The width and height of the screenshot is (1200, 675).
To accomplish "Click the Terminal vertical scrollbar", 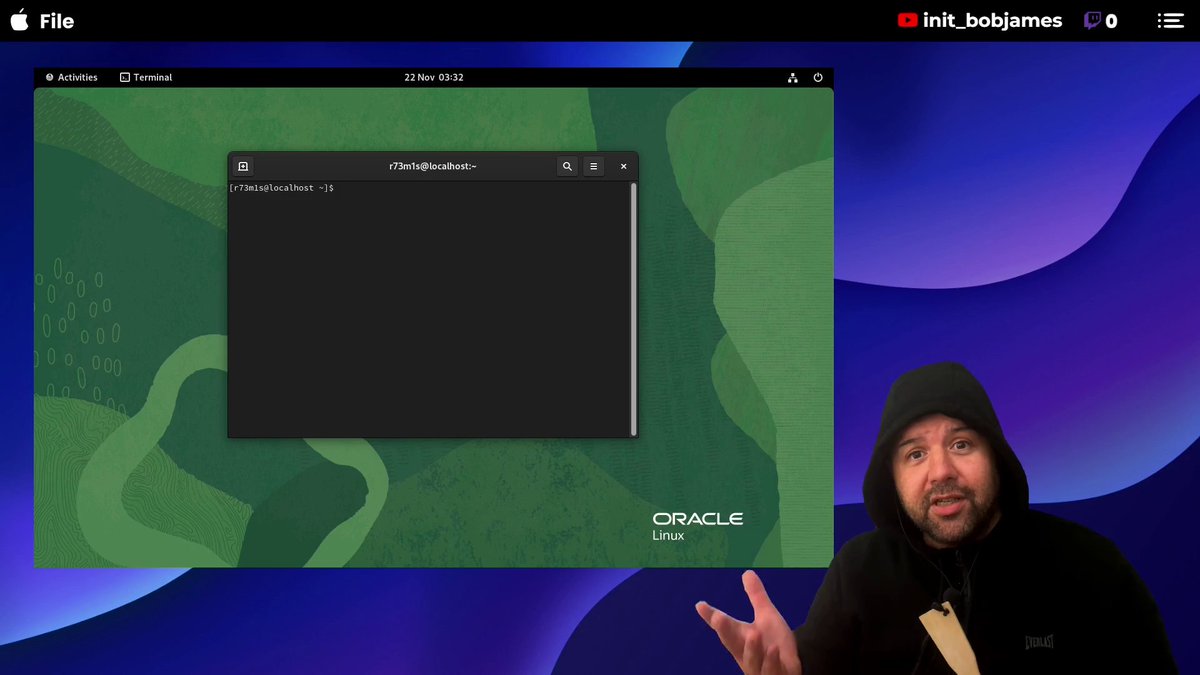I will (x=633, y=308).
